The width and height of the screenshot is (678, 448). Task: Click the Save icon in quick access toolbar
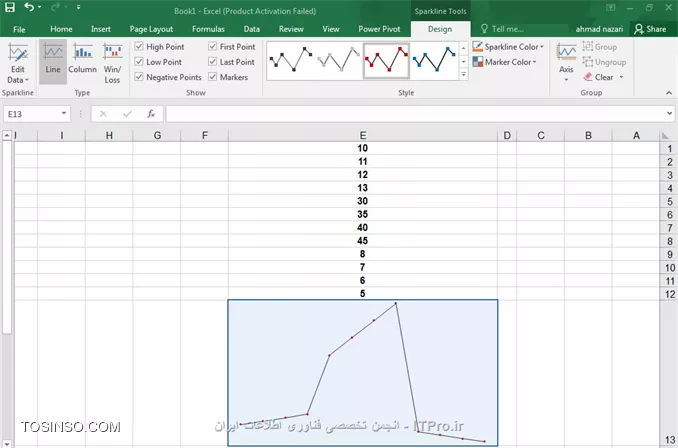[x=10, y=8]
